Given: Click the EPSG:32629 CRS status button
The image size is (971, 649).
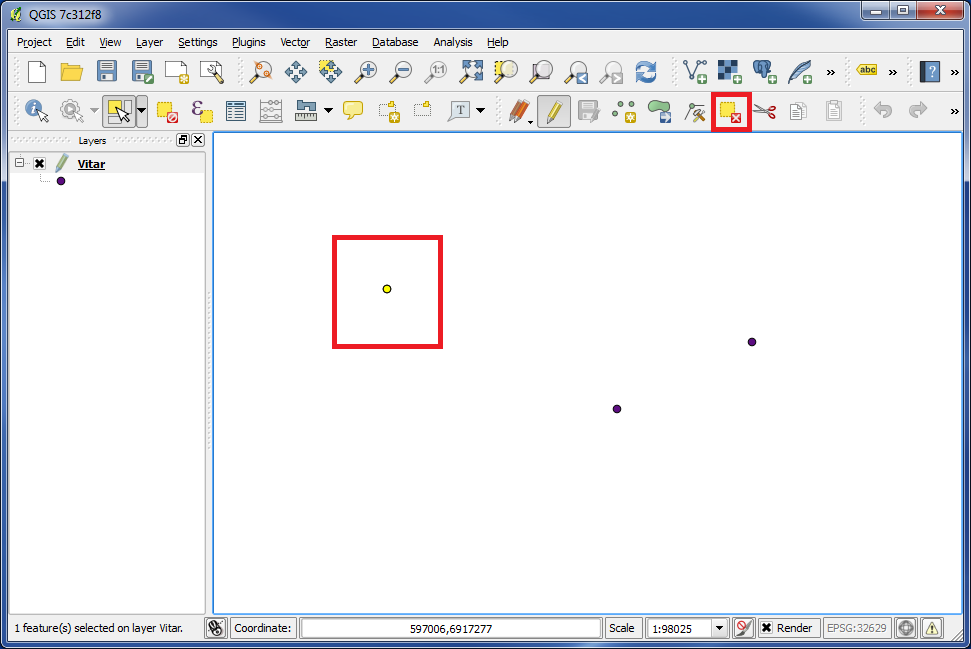Looking at the screenshot, I should [x=856, y=628].
